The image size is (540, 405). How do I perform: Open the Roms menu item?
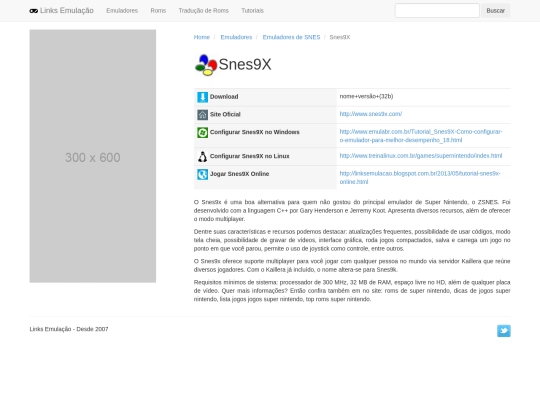(x=158, y=11)
